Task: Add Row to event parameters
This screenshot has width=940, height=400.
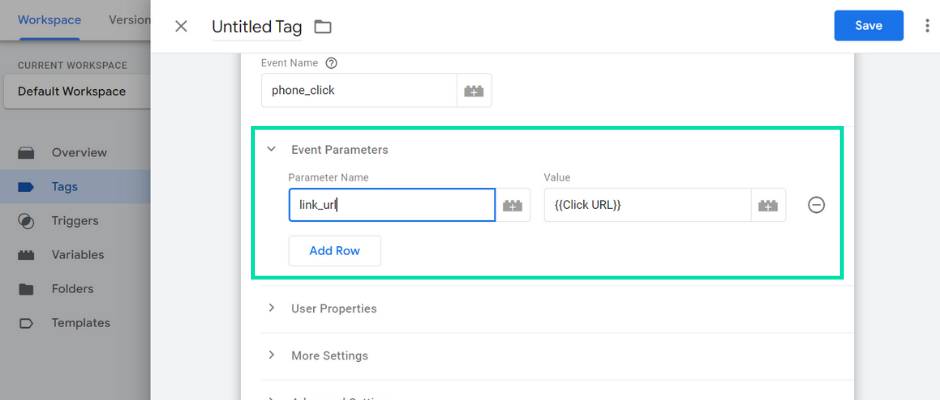Action: pos(335,251)
